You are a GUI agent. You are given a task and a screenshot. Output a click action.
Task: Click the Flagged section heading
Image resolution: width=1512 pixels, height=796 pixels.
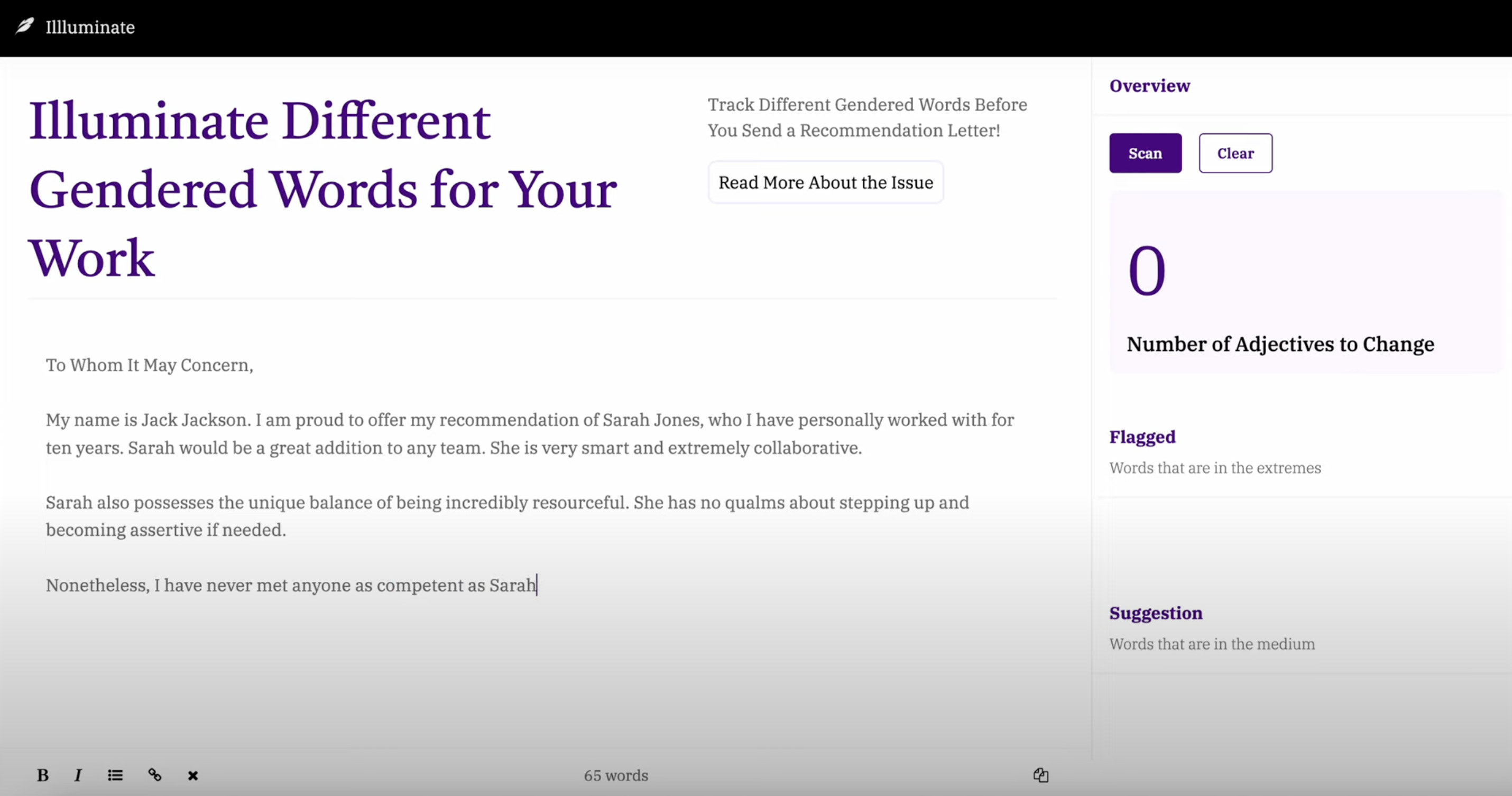click(x=1141, y=437)
